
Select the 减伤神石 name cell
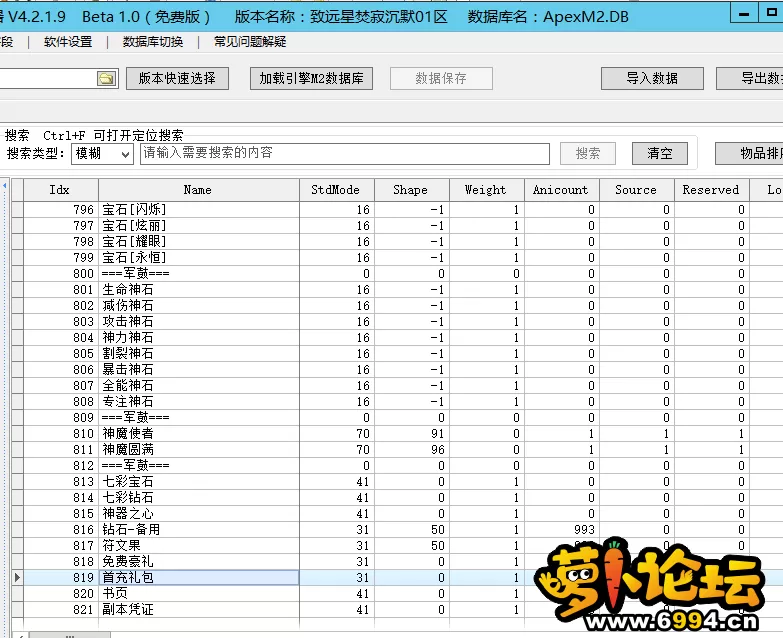pos(199,306)
